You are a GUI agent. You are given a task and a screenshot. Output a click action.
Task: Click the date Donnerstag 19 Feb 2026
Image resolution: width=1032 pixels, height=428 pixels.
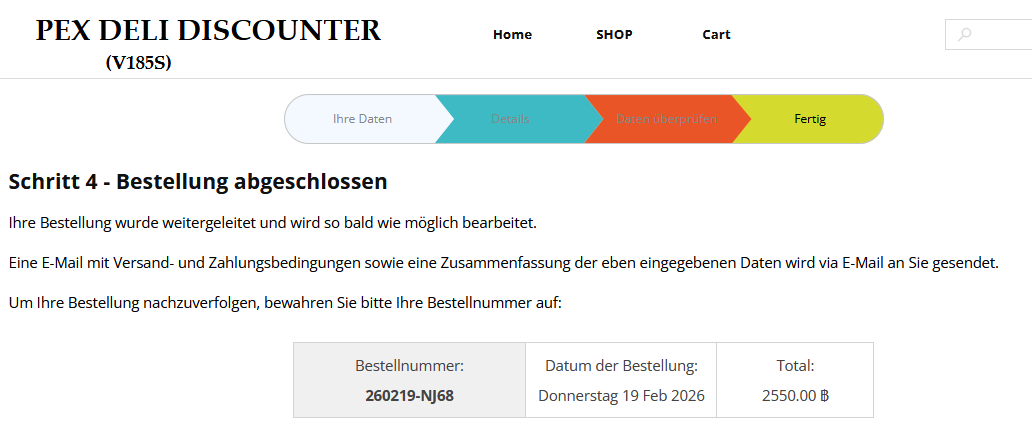(621, 395)
